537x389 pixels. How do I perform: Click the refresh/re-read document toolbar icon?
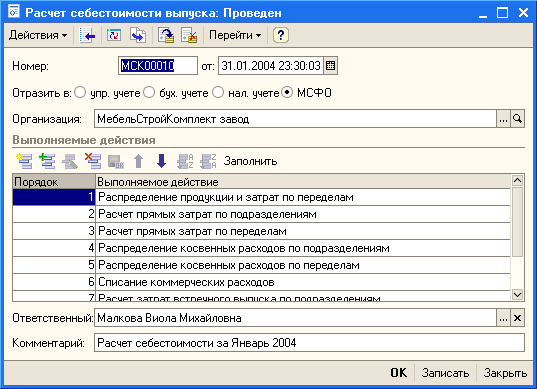click(114, 35)
